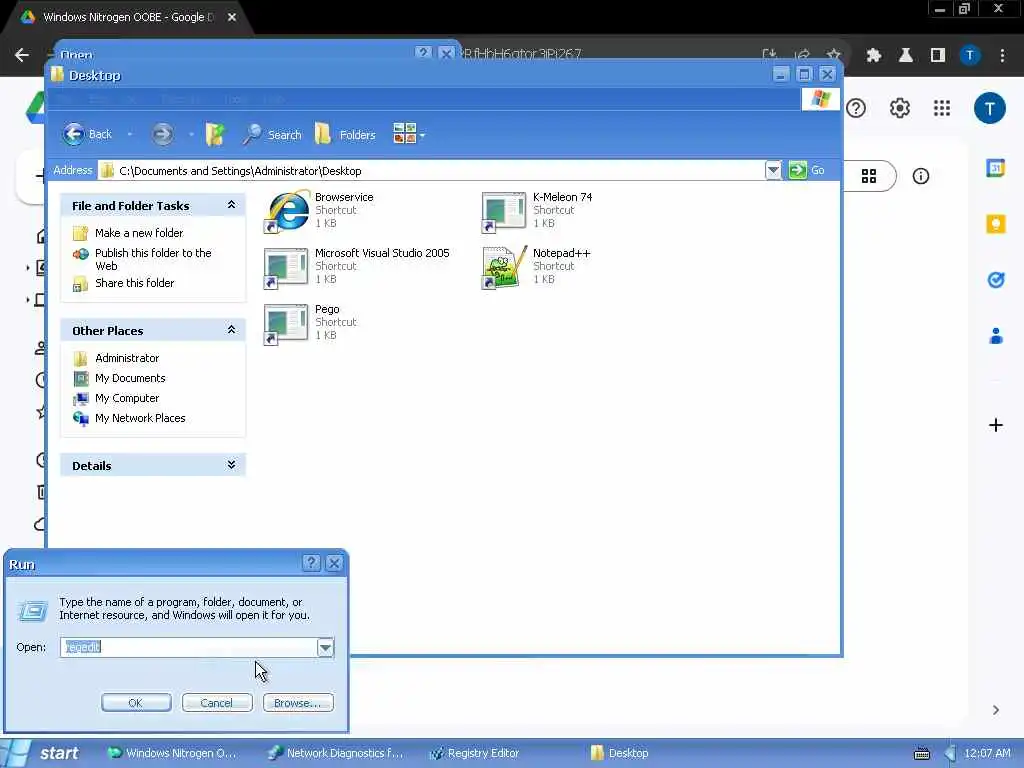Open the Google apps grid icon

942,108
